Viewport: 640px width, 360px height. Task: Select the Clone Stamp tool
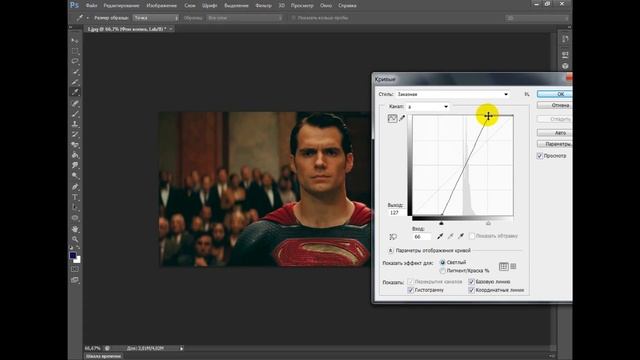tap(75, 124)
